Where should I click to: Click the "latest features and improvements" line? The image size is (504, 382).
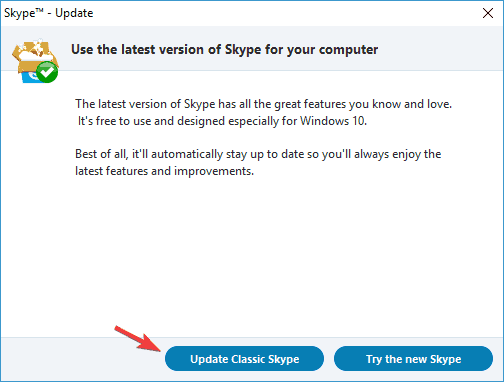point(164,171)
